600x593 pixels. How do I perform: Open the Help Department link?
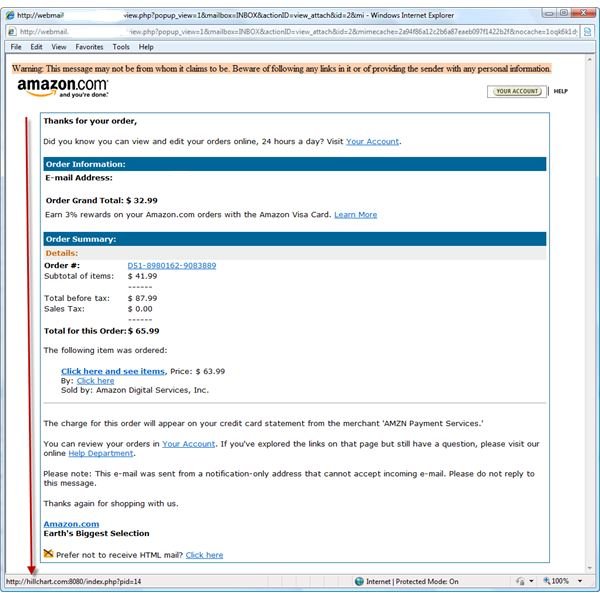[101, 453]
